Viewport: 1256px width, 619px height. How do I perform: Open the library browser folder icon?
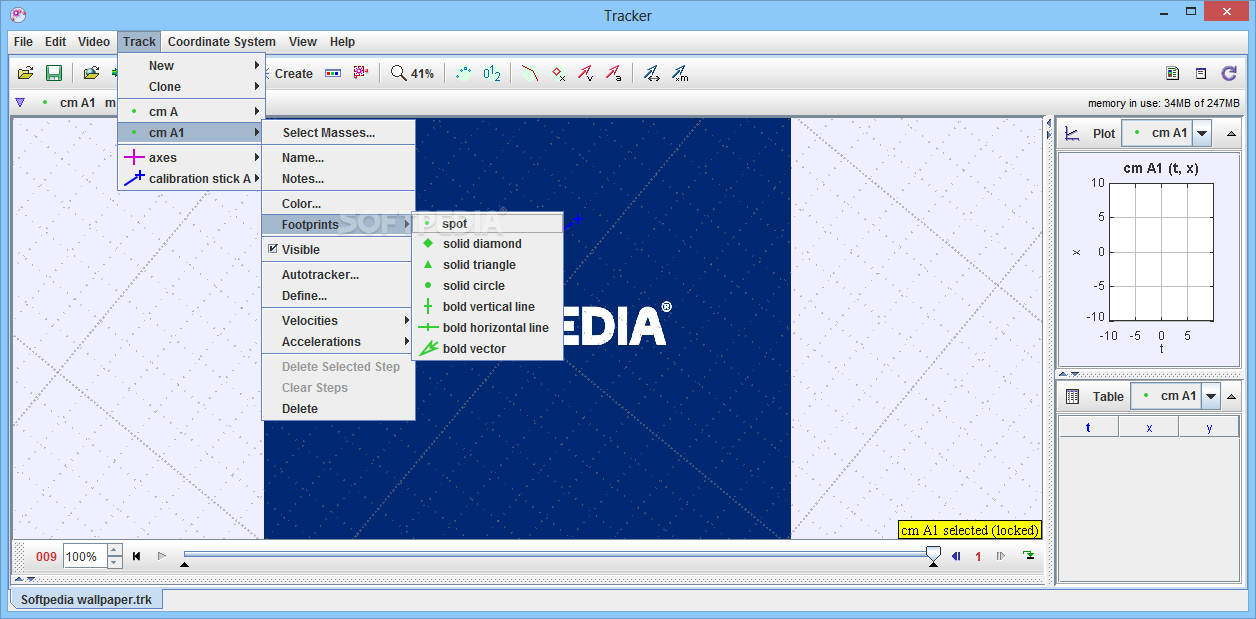[x=91, y=73]
